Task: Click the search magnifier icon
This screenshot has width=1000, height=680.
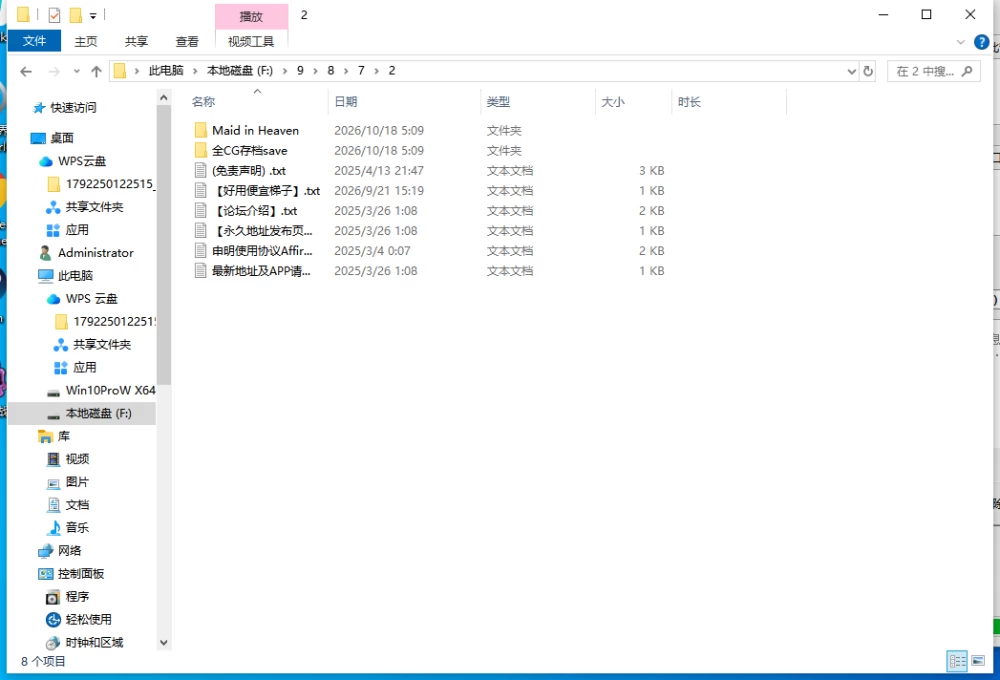Action: (967, 71)
